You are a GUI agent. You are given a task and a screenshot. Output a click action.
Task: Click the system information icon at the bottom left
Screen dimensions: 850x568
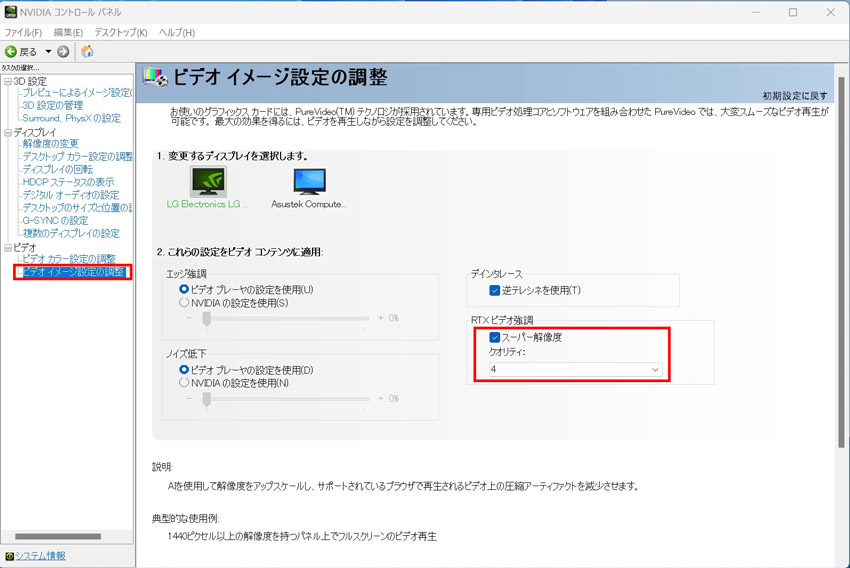point(9,556)
